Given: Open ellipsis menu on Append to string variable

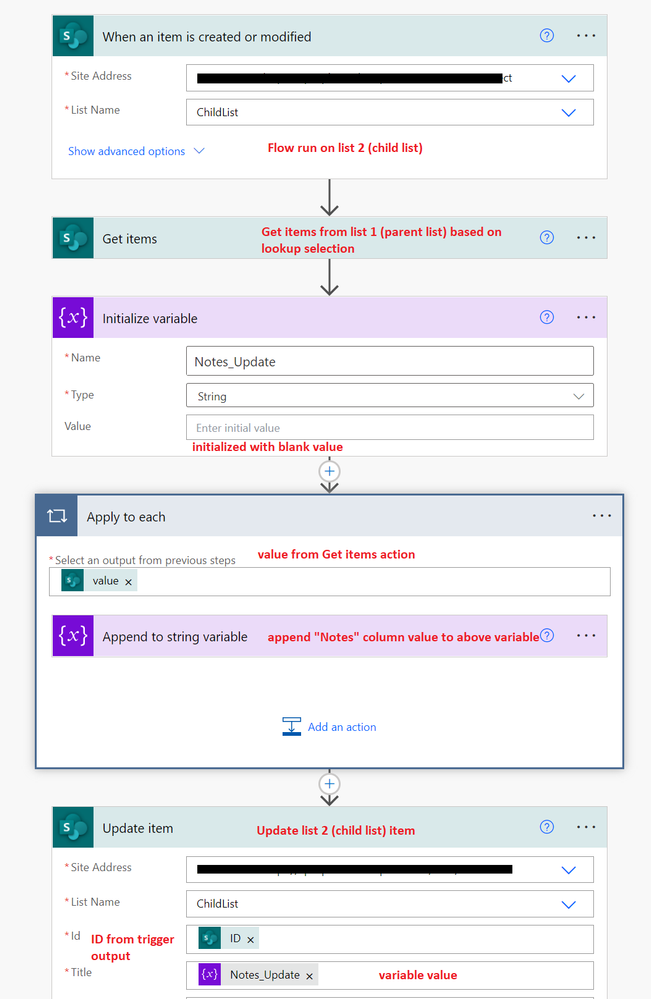Looking at the screenshot, I should point(586,636).
